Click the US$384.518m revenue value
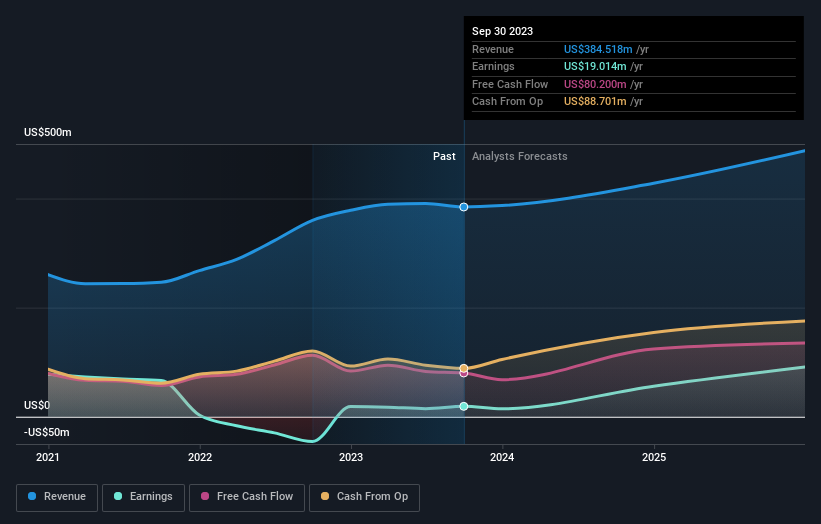The height and width of the screenshot is (524, 821). (598, 49)
